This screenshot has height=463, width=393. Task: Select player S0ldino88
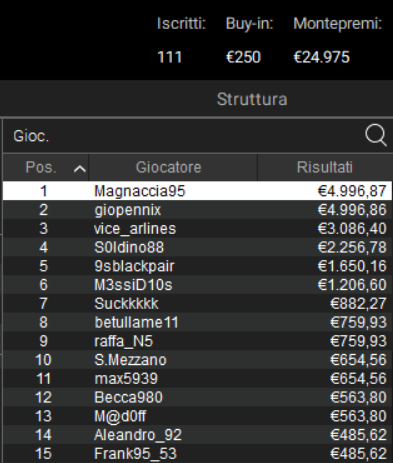(197, 247)
